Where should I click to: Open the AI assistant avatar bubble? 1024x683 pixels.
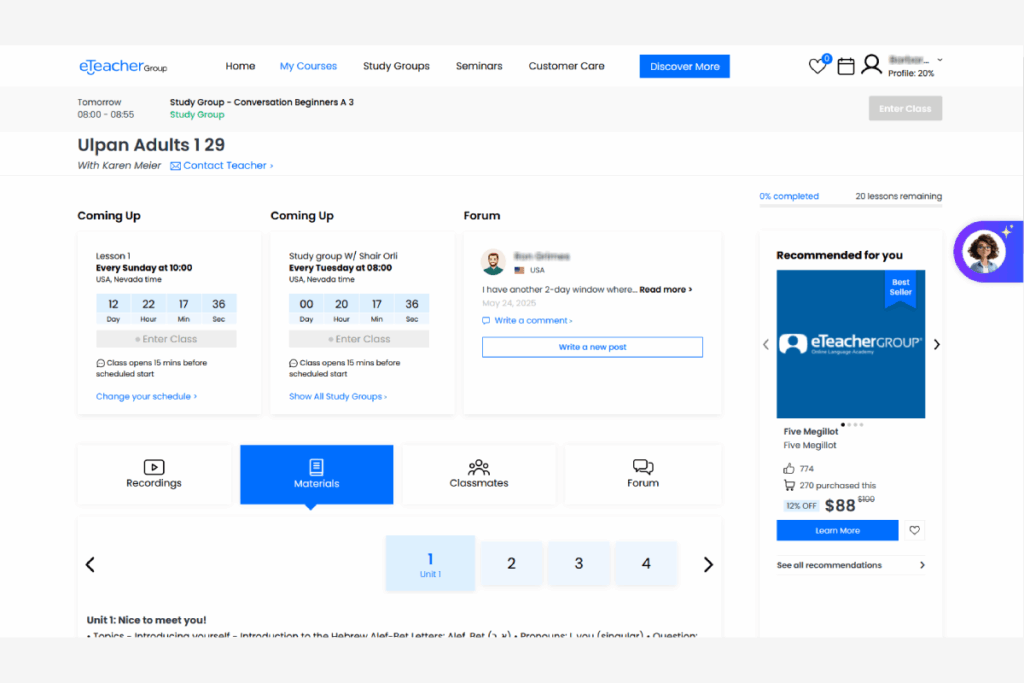(986, 251)
